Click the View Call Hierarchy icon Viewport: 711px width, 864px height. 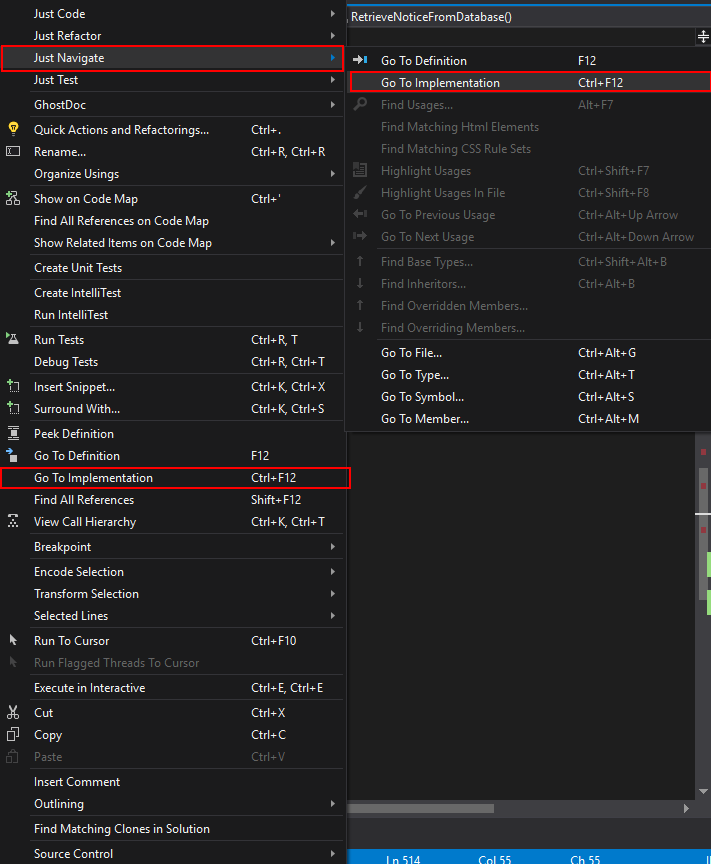[13, 521]
